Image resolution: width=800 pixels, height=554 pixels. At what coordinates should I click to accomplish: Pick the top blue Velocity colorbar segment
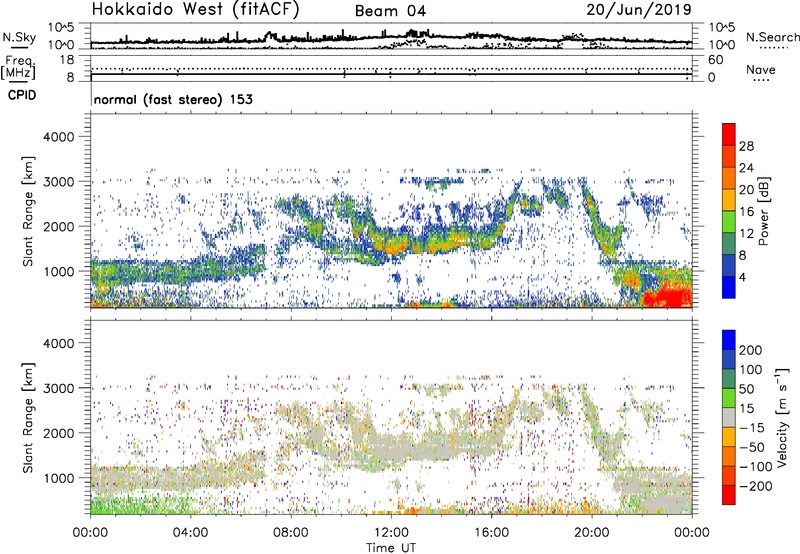pyautogui.click(x=729, y=340)
